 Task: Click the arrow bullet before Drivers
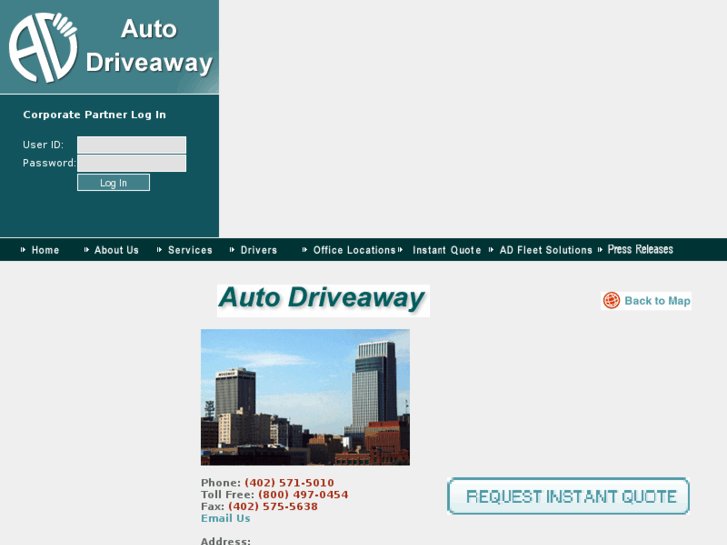point(232,250)
